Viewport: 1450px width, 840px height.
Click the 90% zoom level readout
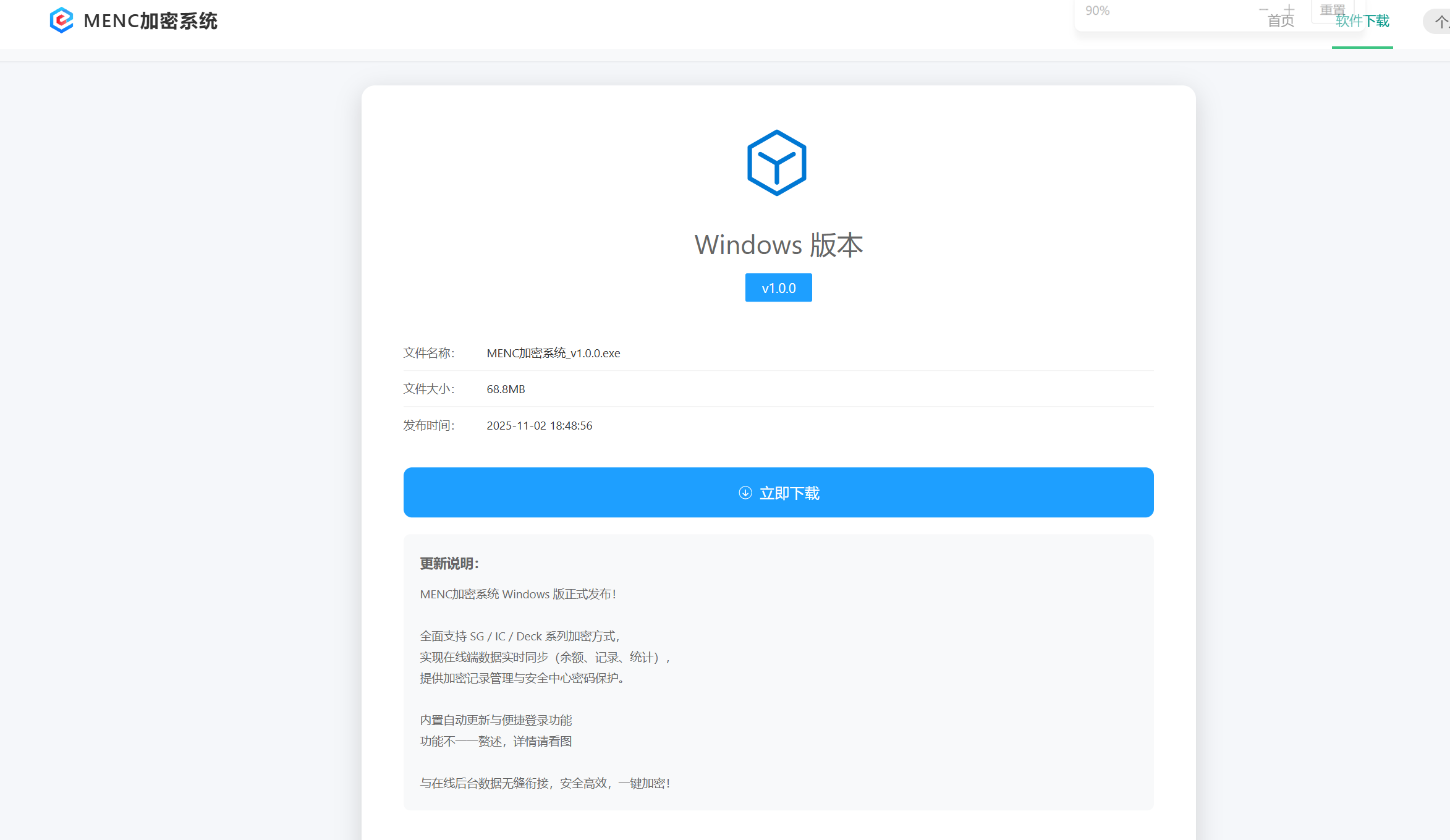1097,11
